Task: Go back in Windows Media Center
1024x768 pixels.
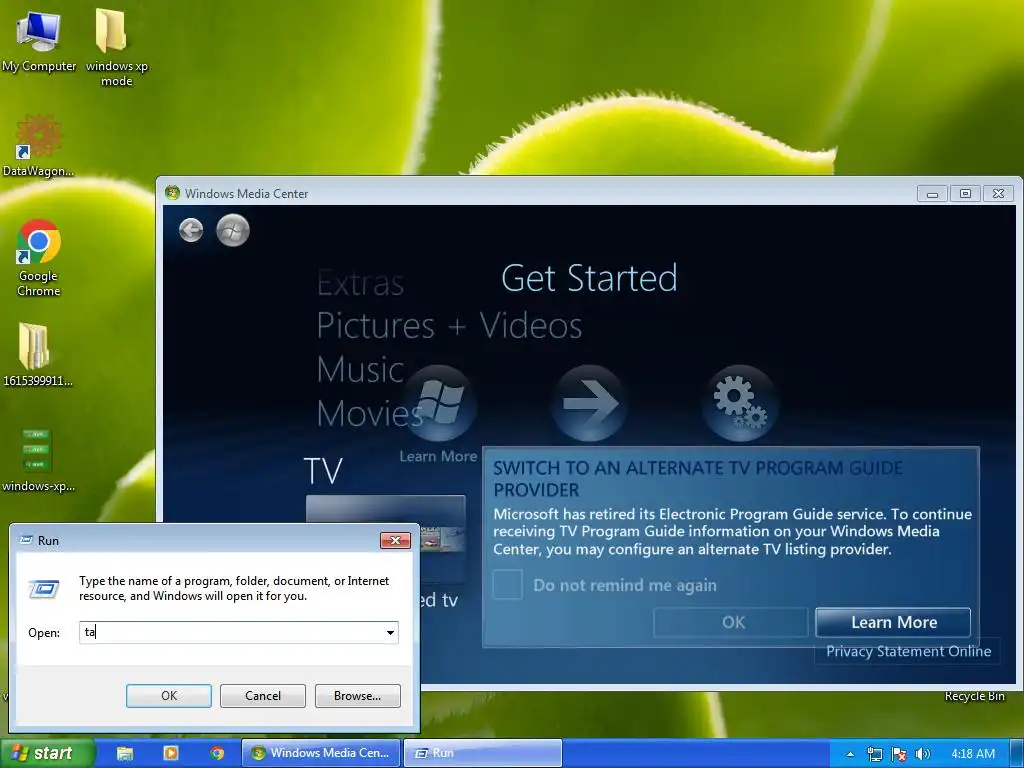Action: tap(191, 230)
